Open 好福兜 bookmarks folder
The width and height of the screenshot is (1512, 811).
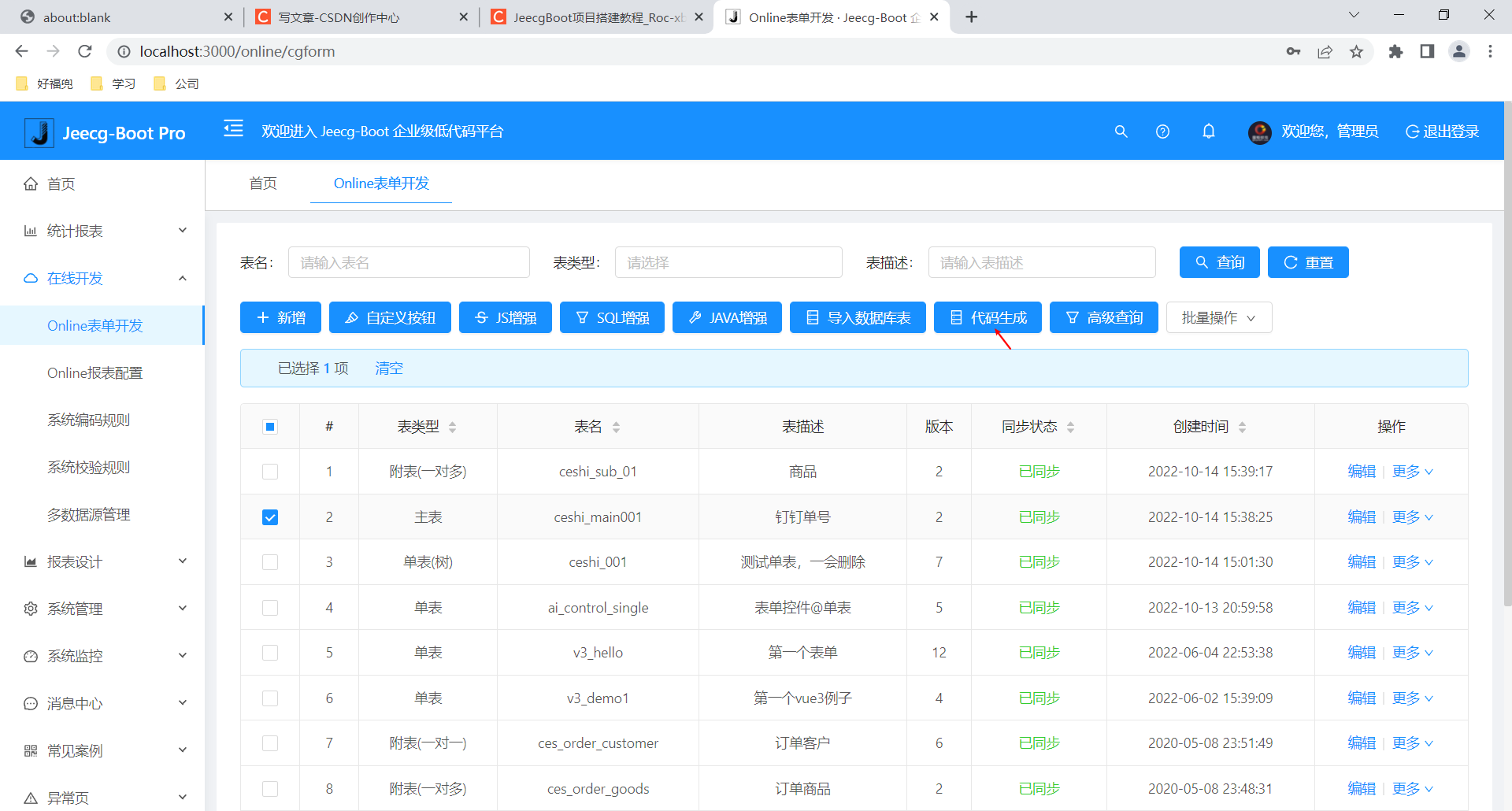tap(45, 83)
